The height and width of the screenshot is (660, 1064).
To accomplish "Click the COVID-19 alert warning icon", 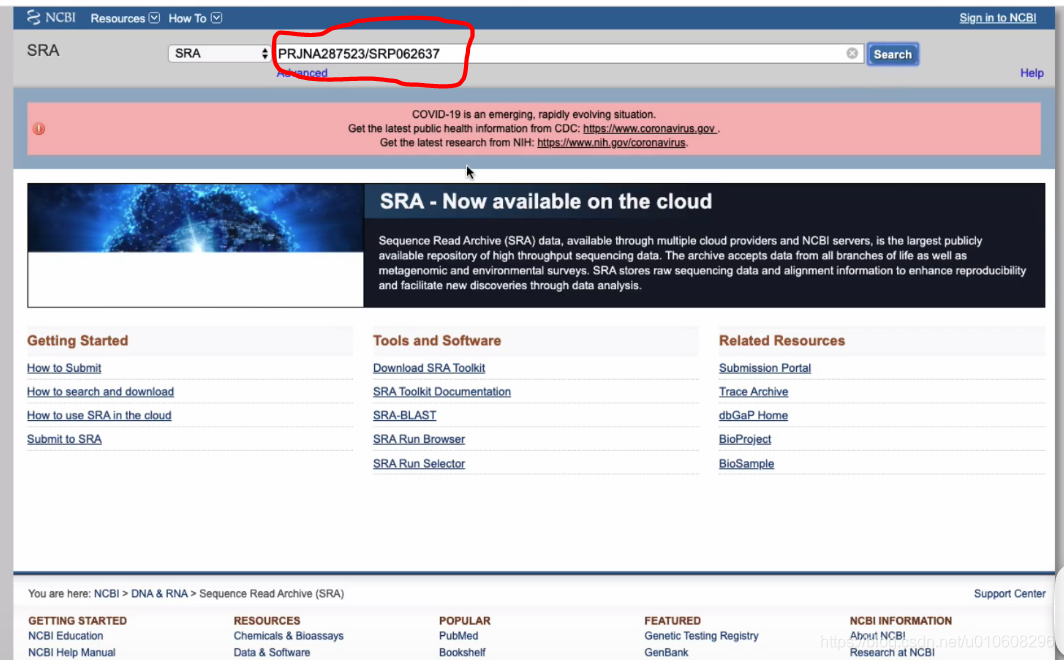I will [39, 129].
